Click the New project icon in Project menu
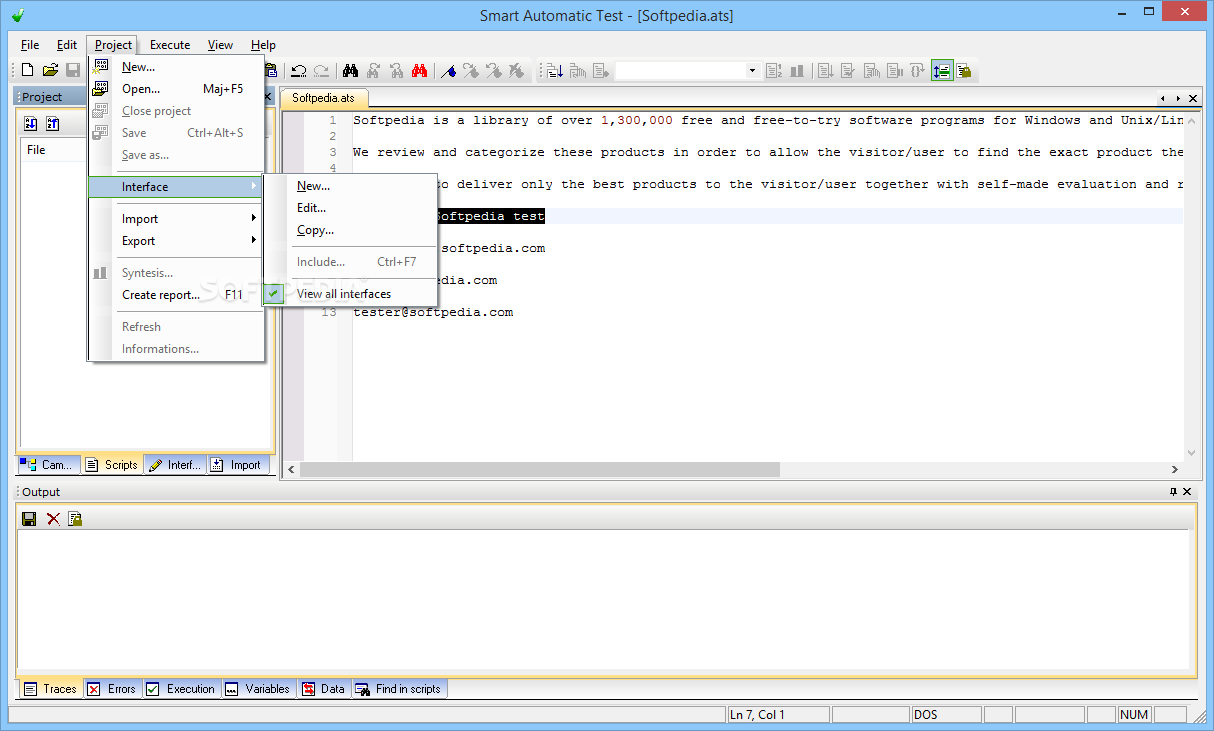The image size is (1214, 731). tap(100, 67)
